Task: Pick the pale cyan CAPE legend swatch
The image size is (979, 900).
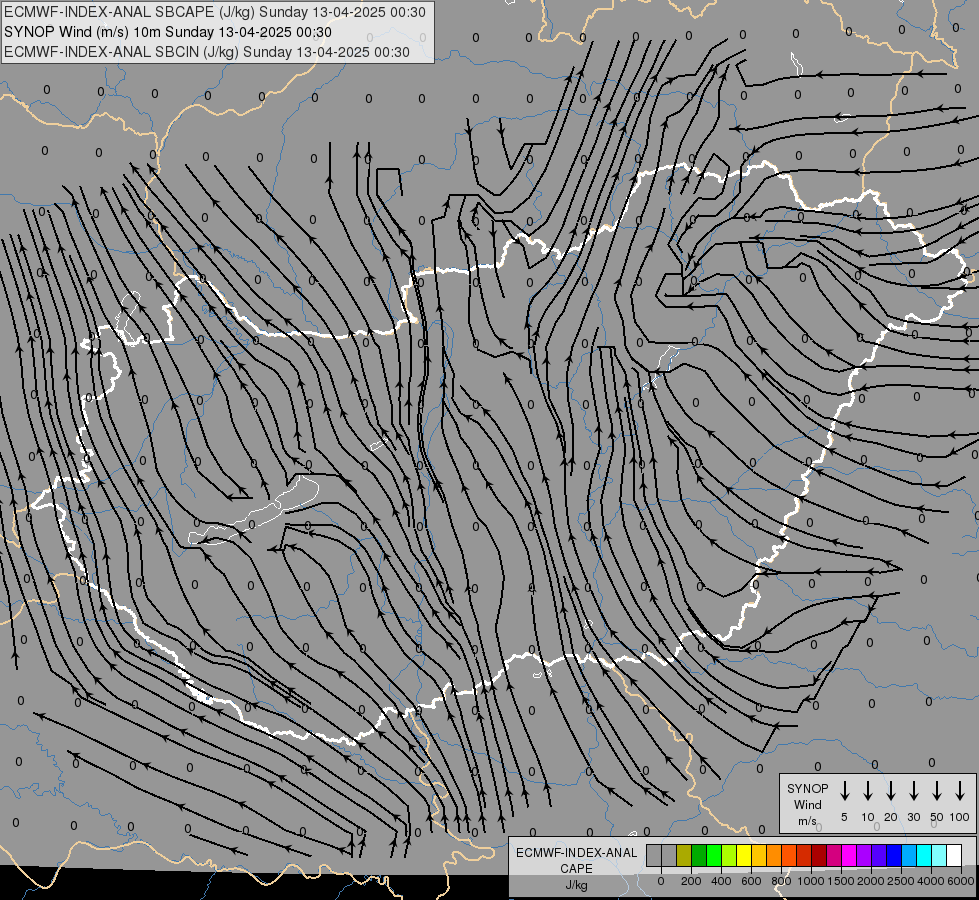Action: pyautogui.click(x=940, y=855)
